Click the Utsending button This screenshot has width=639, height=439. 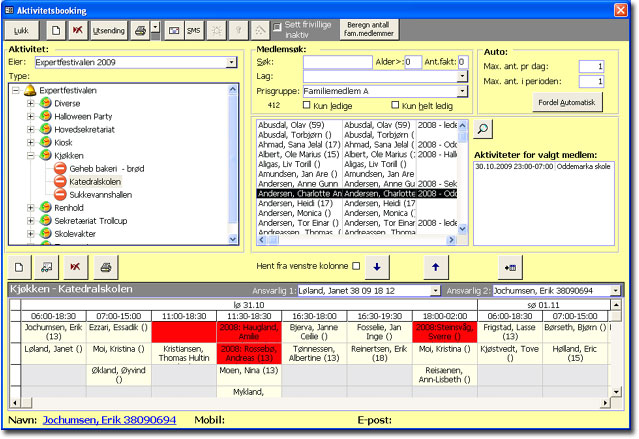click(x=108, y=31)
